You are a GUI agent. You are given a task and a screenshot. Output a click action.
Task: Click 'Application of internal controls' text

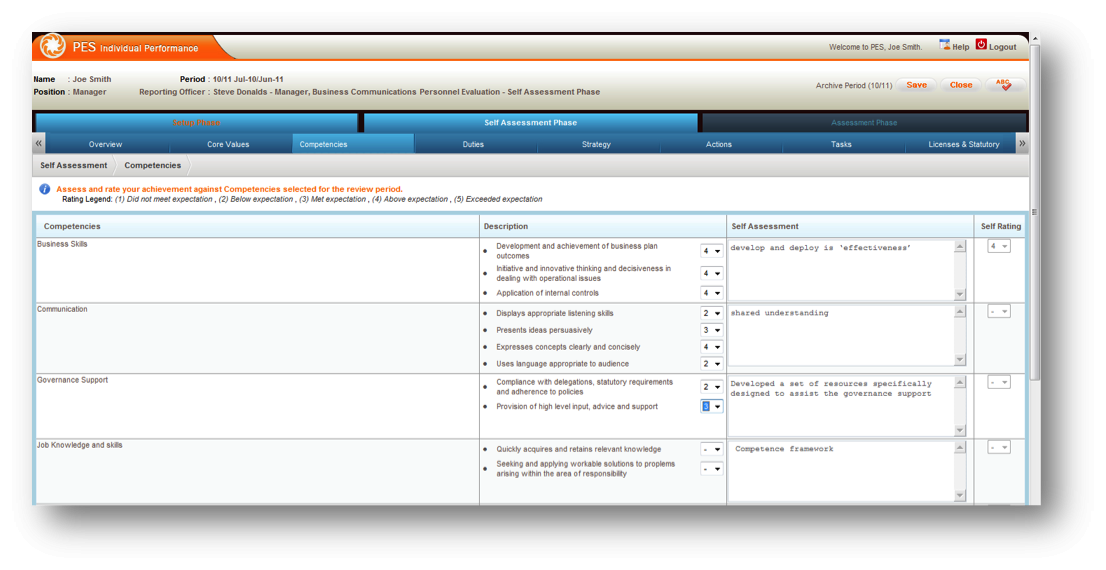pyautogui.click(x=547, y=293)
